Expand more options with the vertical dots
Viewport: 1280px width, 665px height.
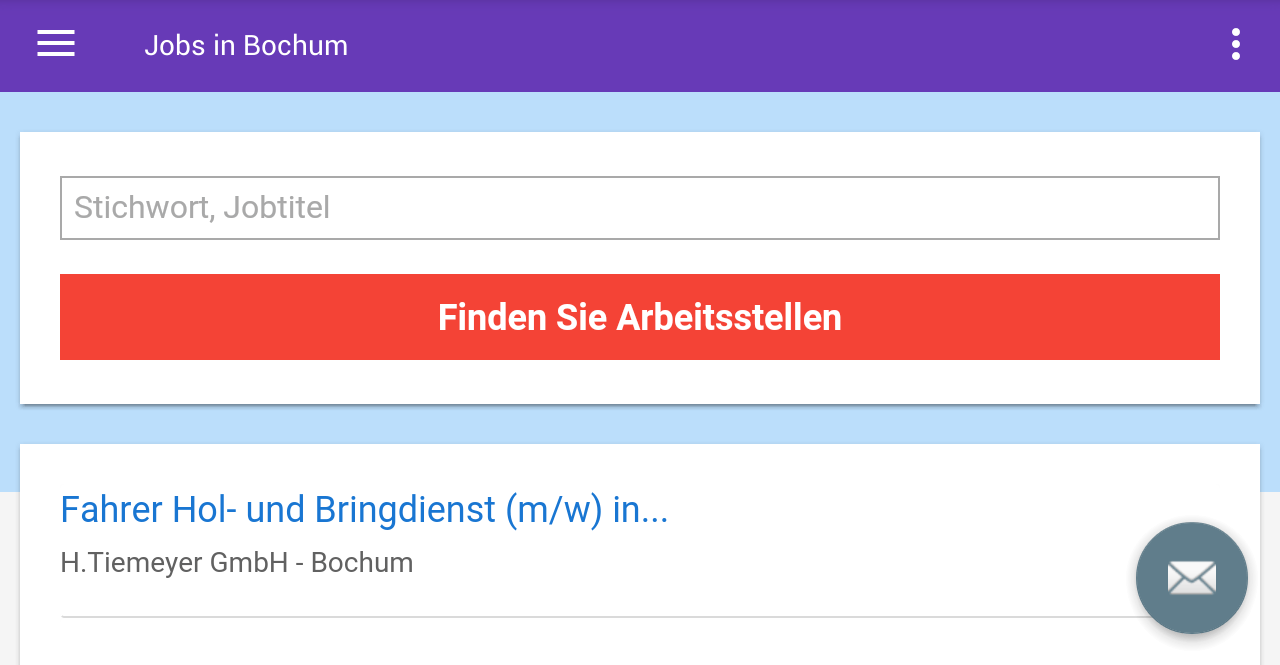1236,44
